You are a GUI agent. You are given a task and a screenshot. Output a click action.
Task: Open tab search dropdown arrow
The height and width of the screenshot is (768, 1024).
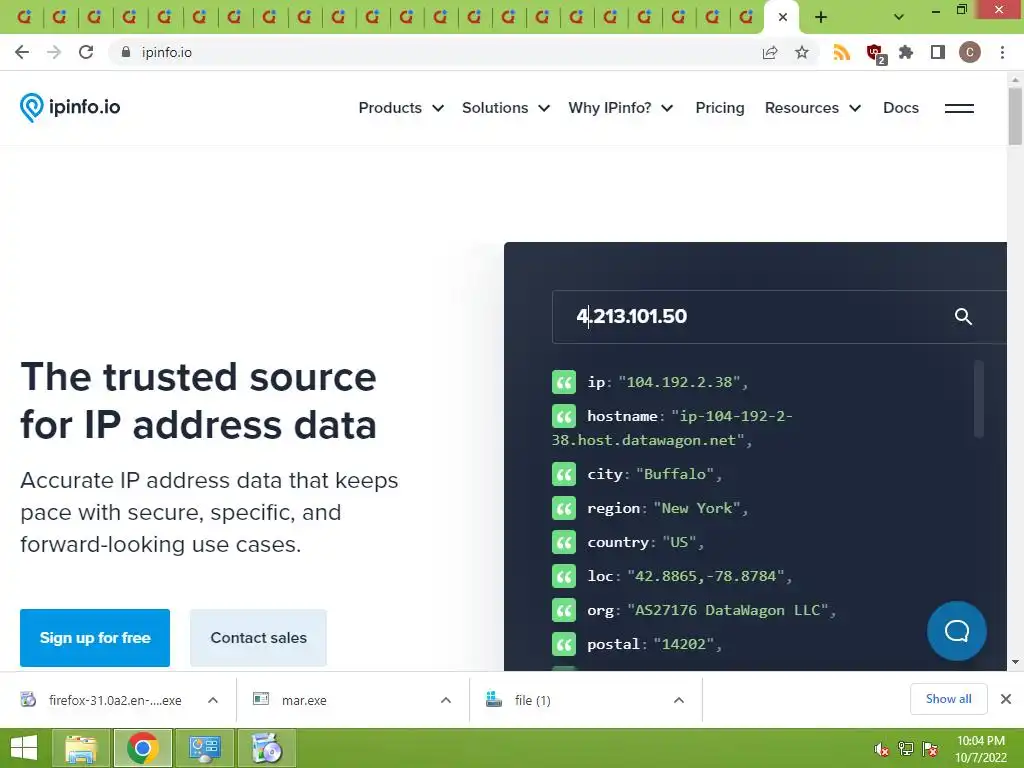899,17
